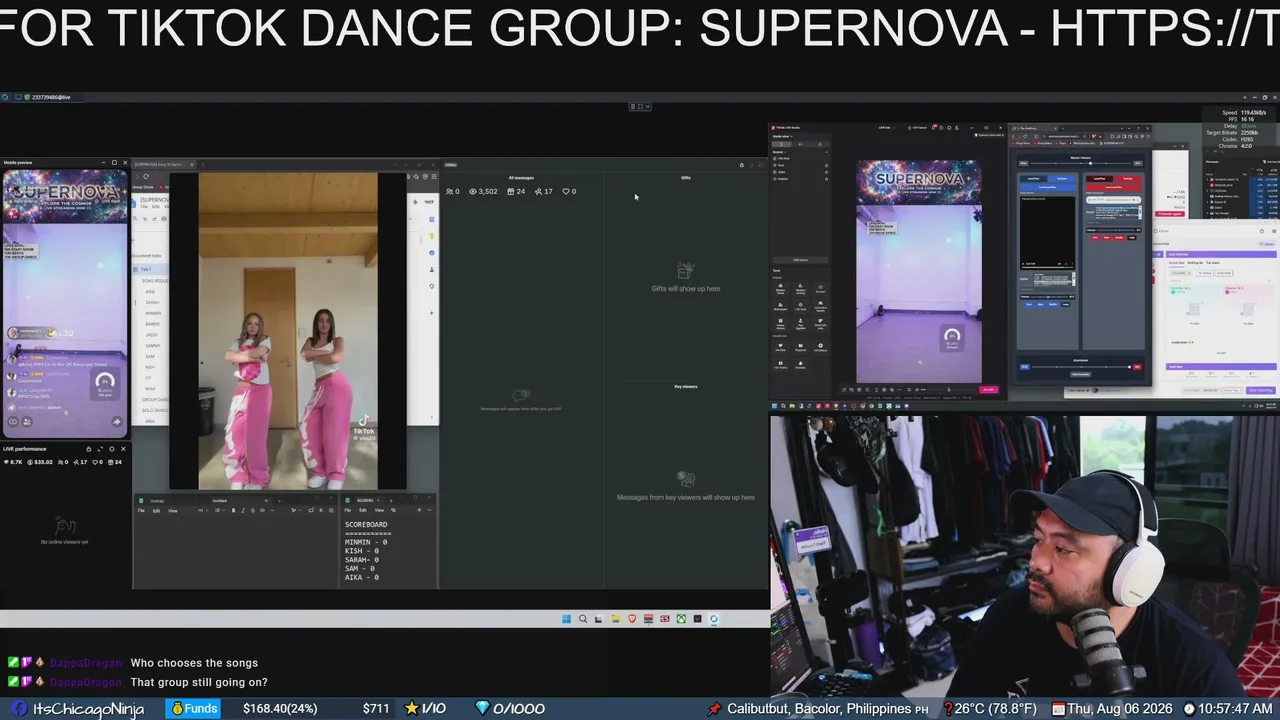This screenshot has width=1280, height=720.
Task: Open Google Tasks in the Docs side panel
Action: (x=432, y=253)
